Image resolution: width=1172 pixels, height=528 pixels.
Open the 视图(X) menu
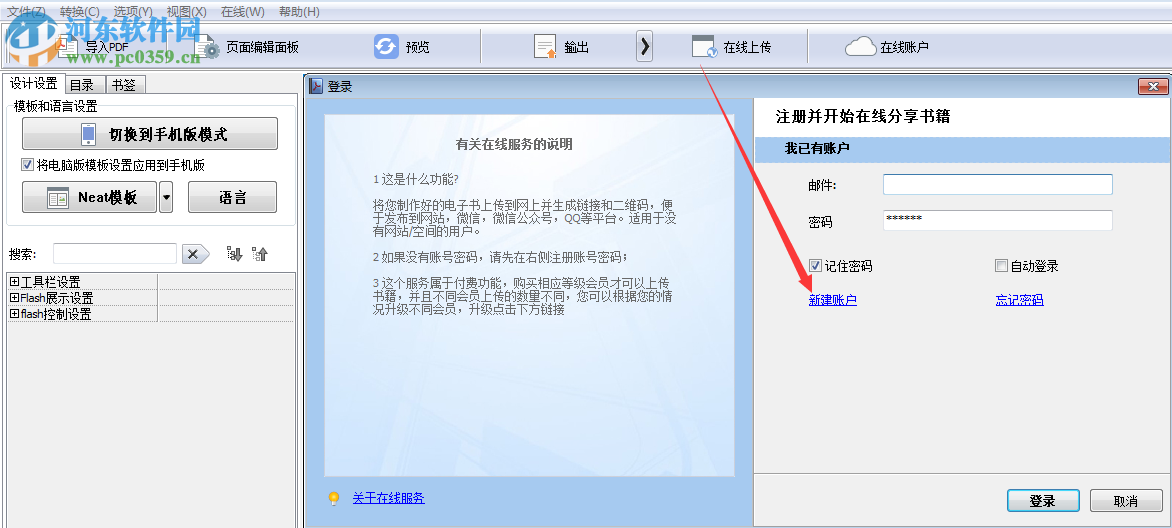click(x=187, y=12)
